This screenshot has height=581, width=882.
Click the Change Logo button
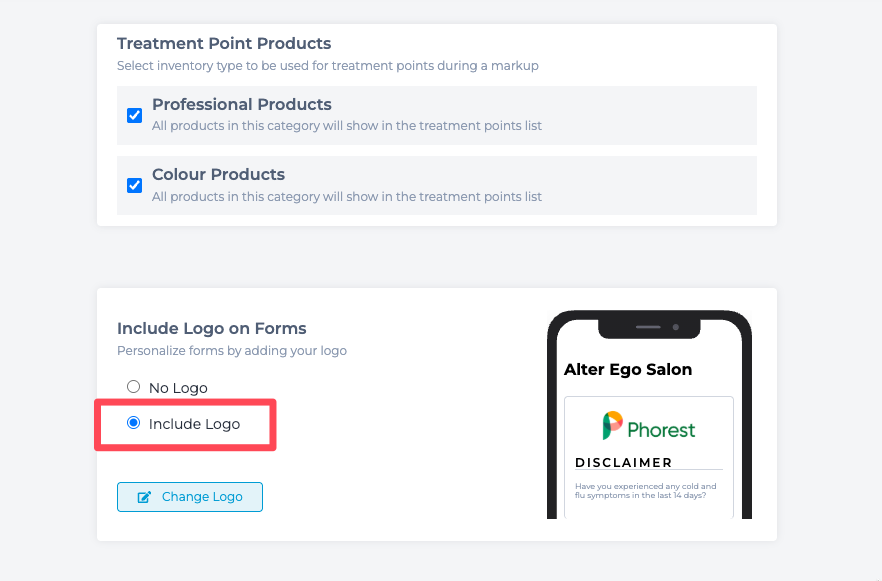click(x=190, y=497)
